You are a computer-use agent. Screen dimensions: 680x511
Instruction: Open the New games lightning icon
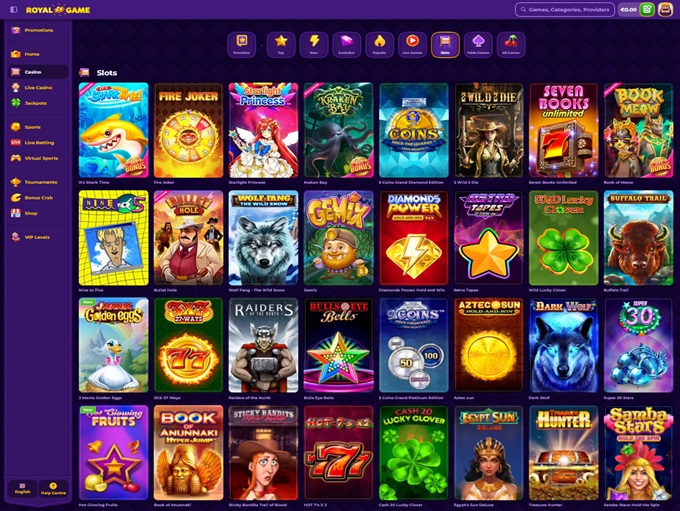click(314, 45)
